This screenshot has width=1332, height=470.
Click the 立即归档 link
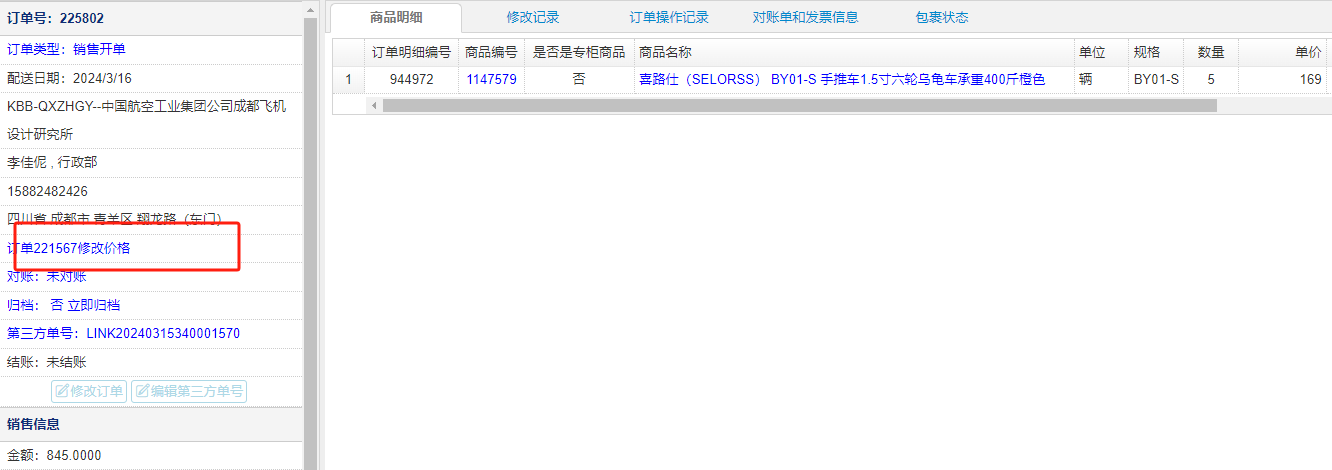(x=93, y=305)
